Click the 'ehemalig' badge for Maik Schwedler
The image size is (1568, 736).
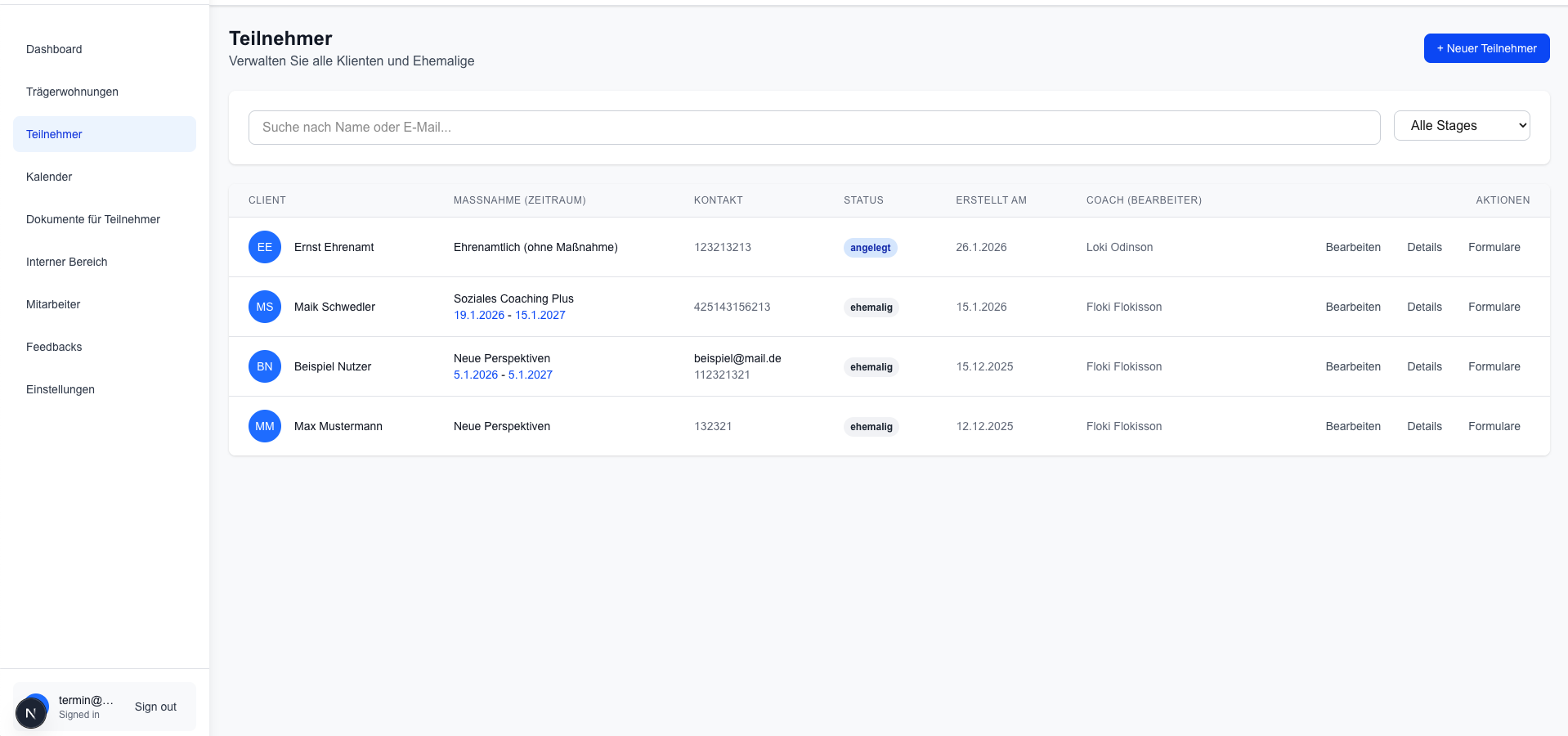[x=870, y=307]
